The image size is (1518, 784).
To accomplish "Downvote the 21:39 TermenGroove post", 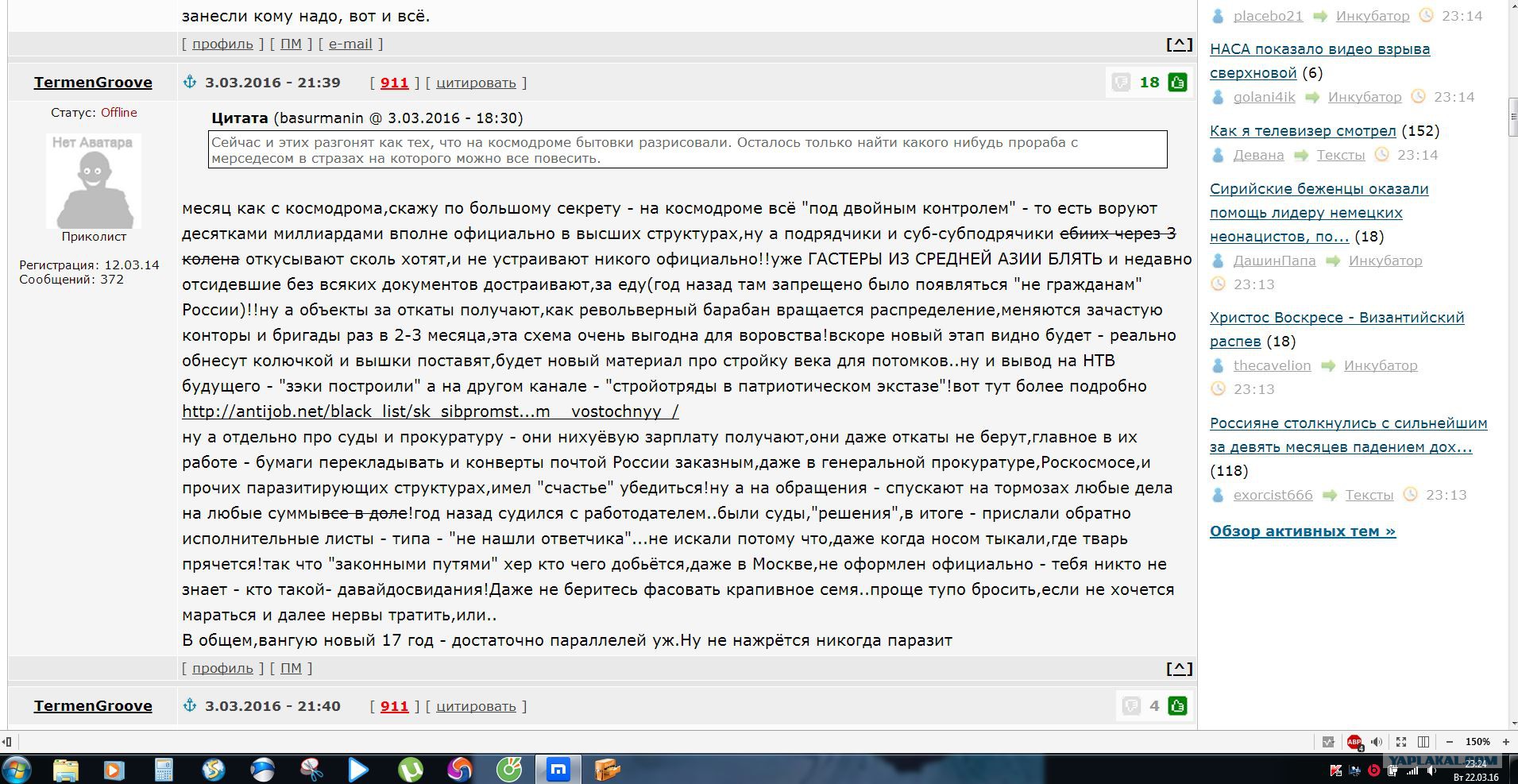I will pos(1121,83).
